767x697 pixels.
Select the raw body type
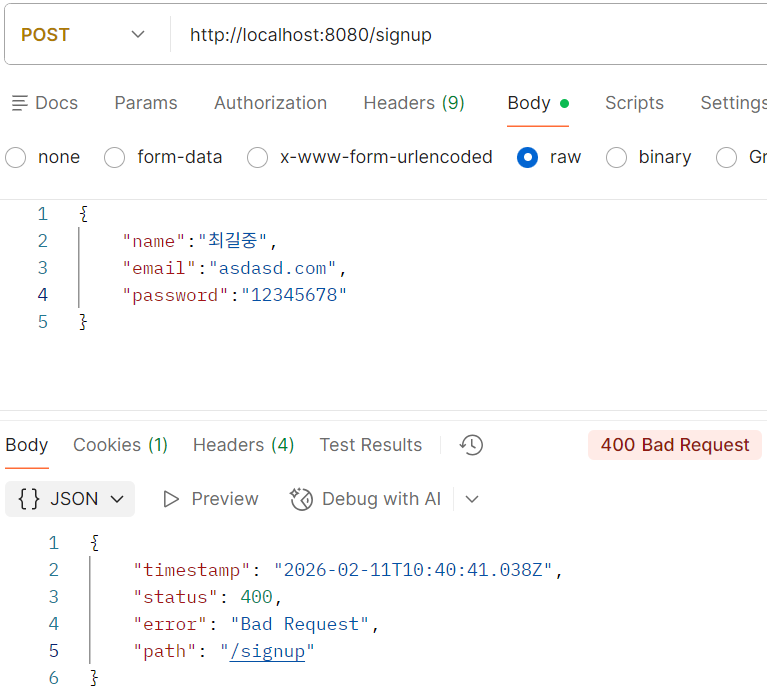[x=527, y=157]
